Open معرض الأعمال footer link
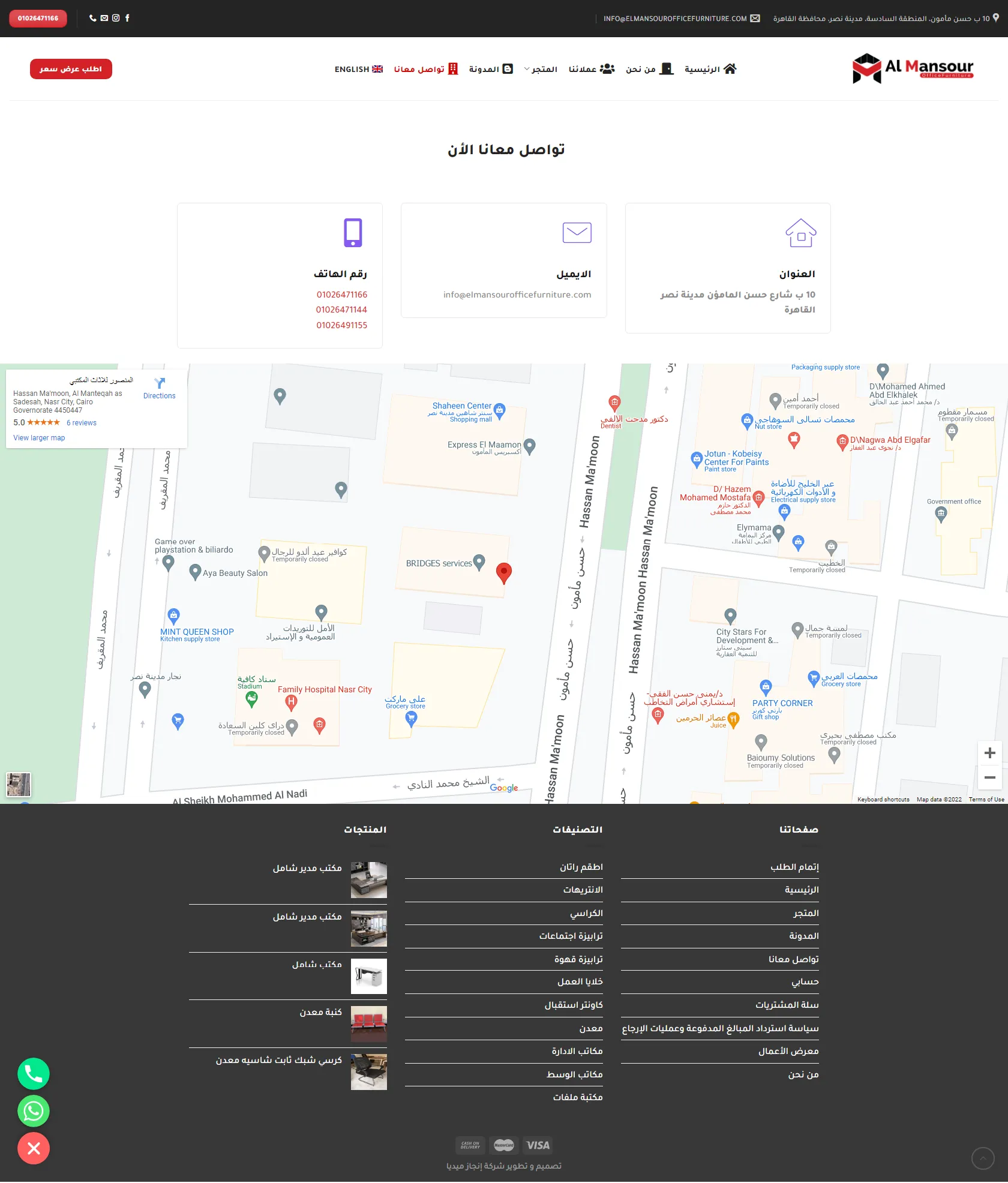Image resolution: width=1008 pixels, height=1183 pixels. [x=788, y=1051]
